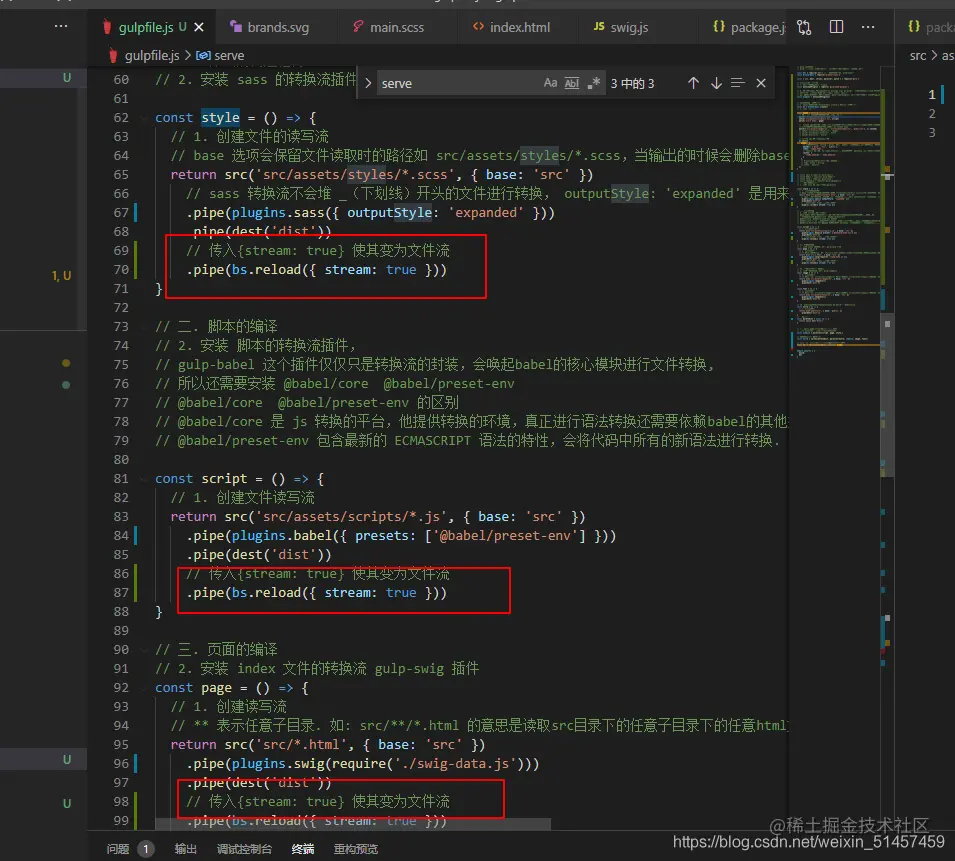Split the editor to the right
The image size is (955, 861).
(x=836, y=27)
